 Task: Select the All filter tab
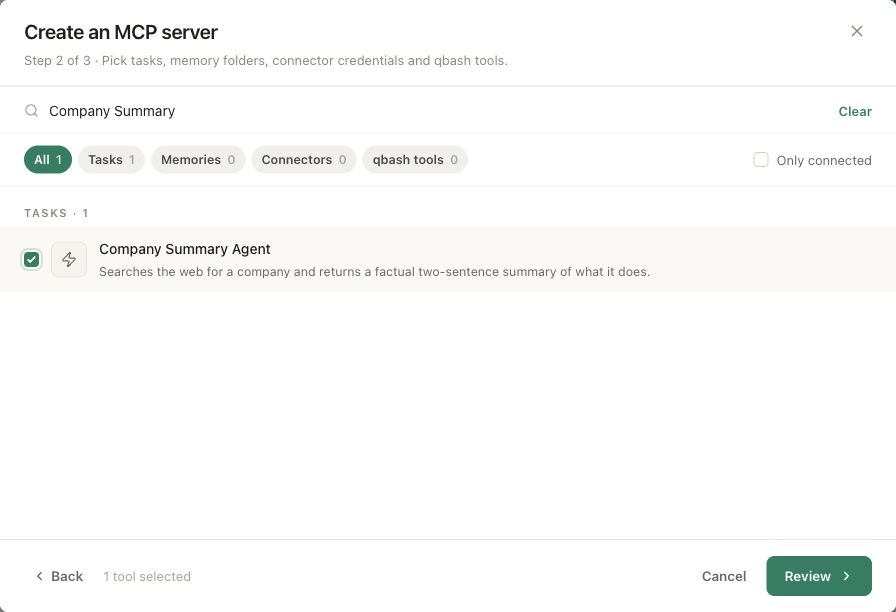point(48,159)
